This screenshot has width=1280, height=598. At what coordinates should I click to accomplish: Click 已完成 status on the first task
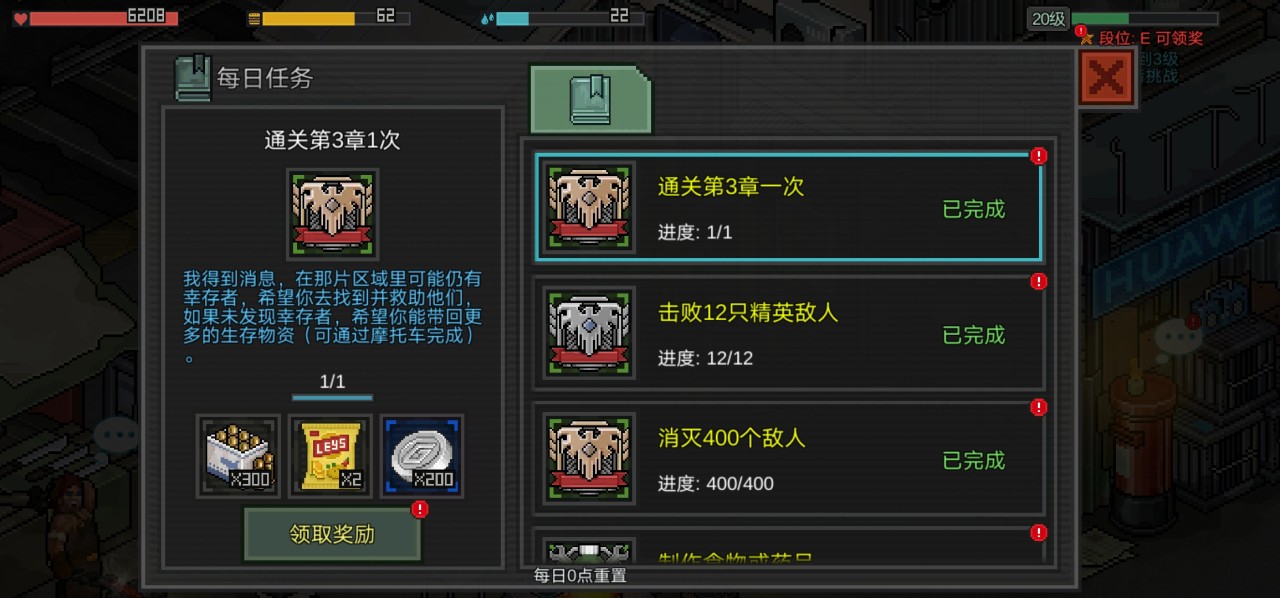(973, 209)
